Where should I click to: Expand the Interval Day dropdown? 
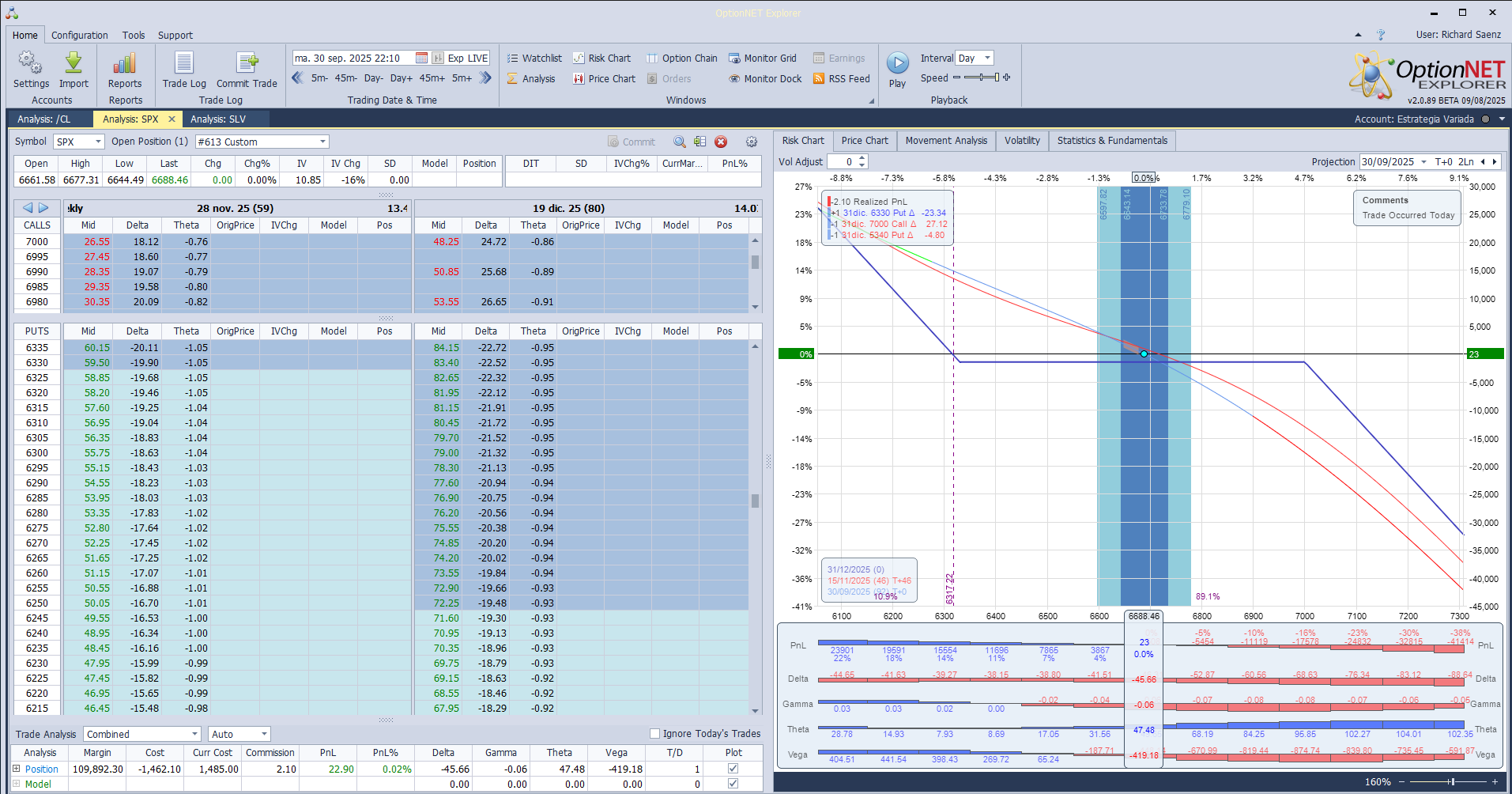coord(987,59)
